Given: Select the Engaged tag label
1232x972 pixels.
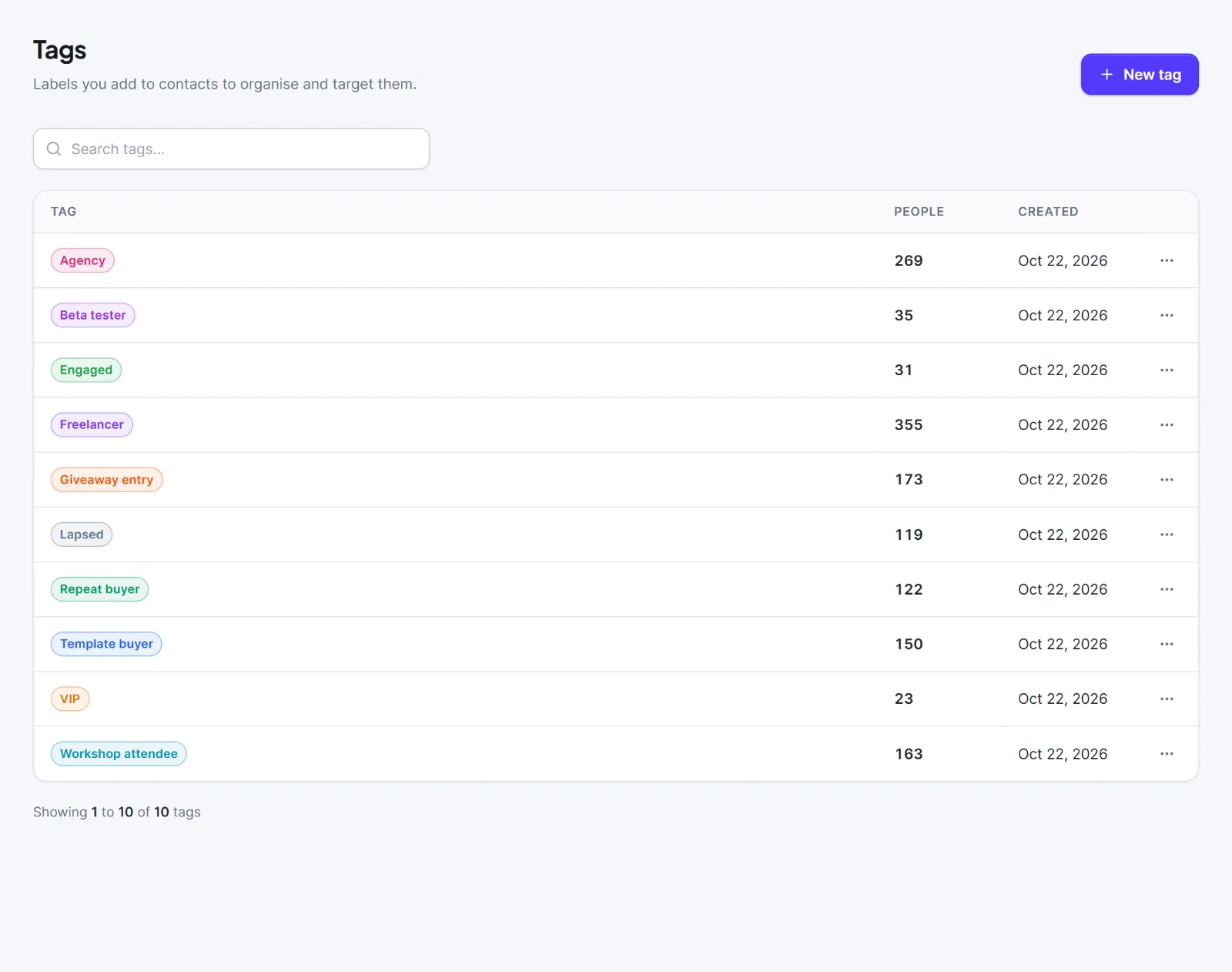Looking at the screenshot, I should [86, 370].
